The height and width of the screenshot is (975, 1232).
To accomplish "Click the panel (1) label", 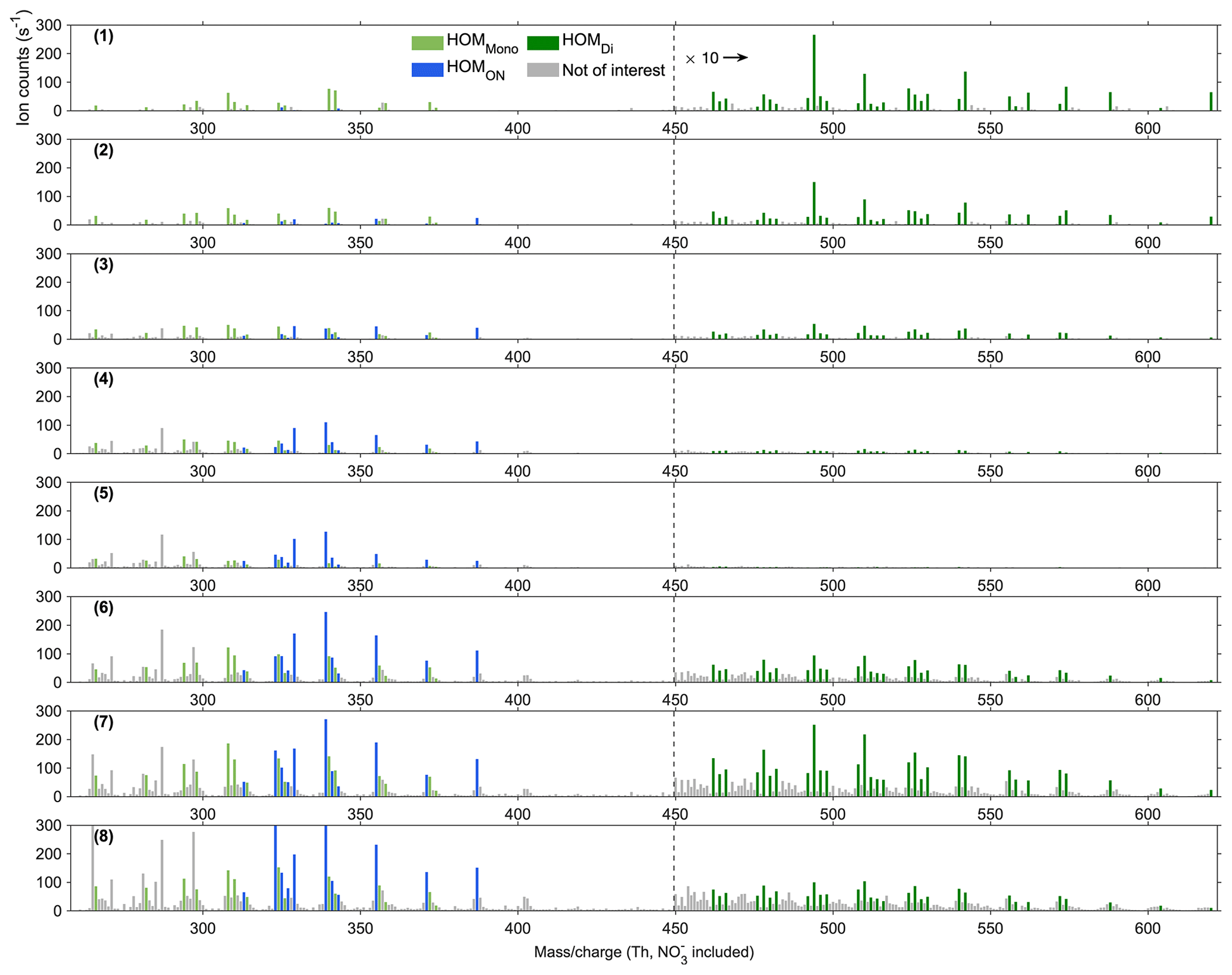I will tap(103, 36).
